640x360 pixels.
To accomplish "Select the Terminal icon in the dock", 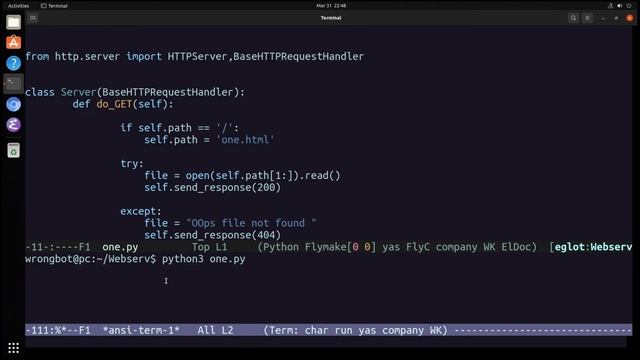I will point(13,84).
